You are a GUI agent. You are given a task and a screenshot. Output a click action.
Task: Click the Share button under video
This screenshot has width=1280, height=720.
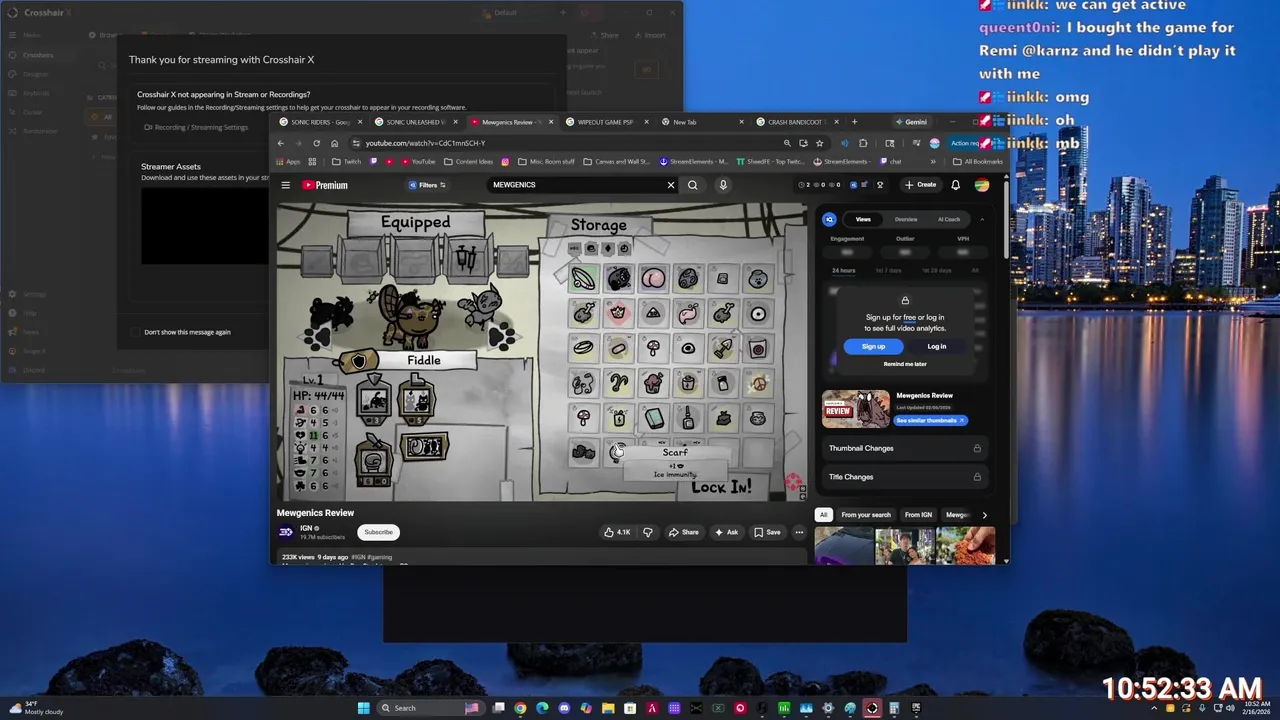684,532
